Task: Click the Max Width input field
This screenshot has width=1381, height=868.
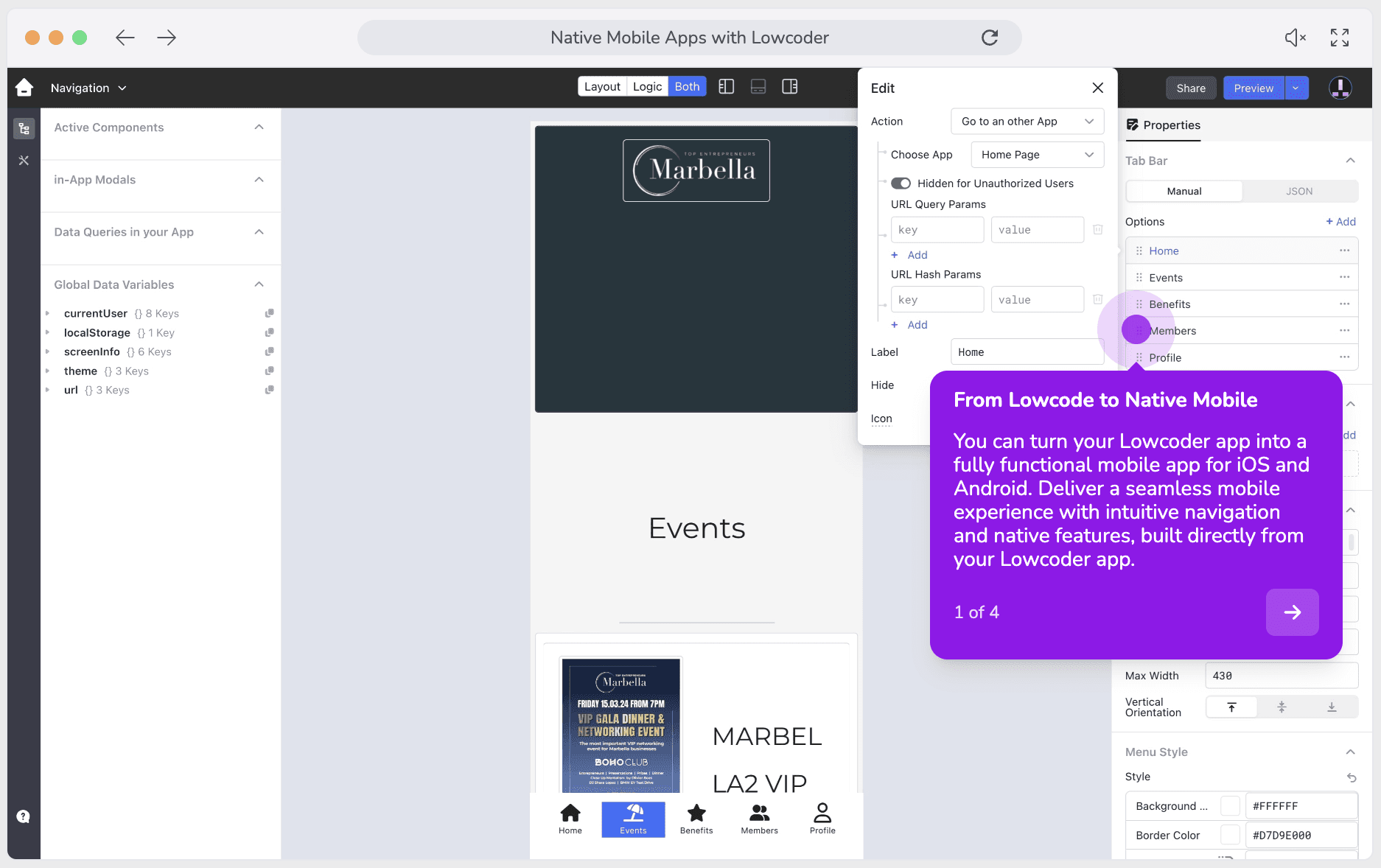Action: click(x=1282, y=676)
